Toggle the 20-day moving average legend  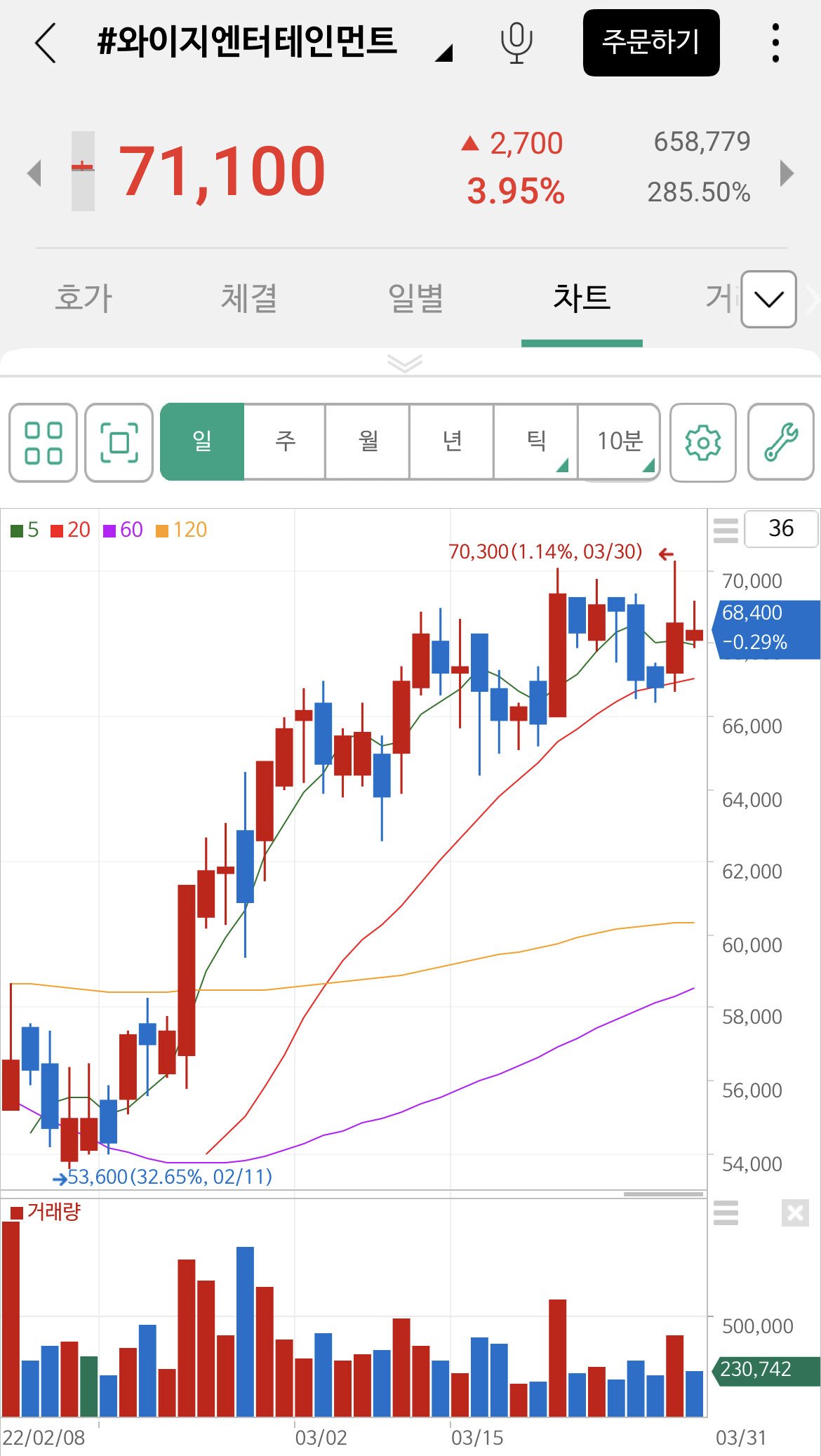point(70,530)
